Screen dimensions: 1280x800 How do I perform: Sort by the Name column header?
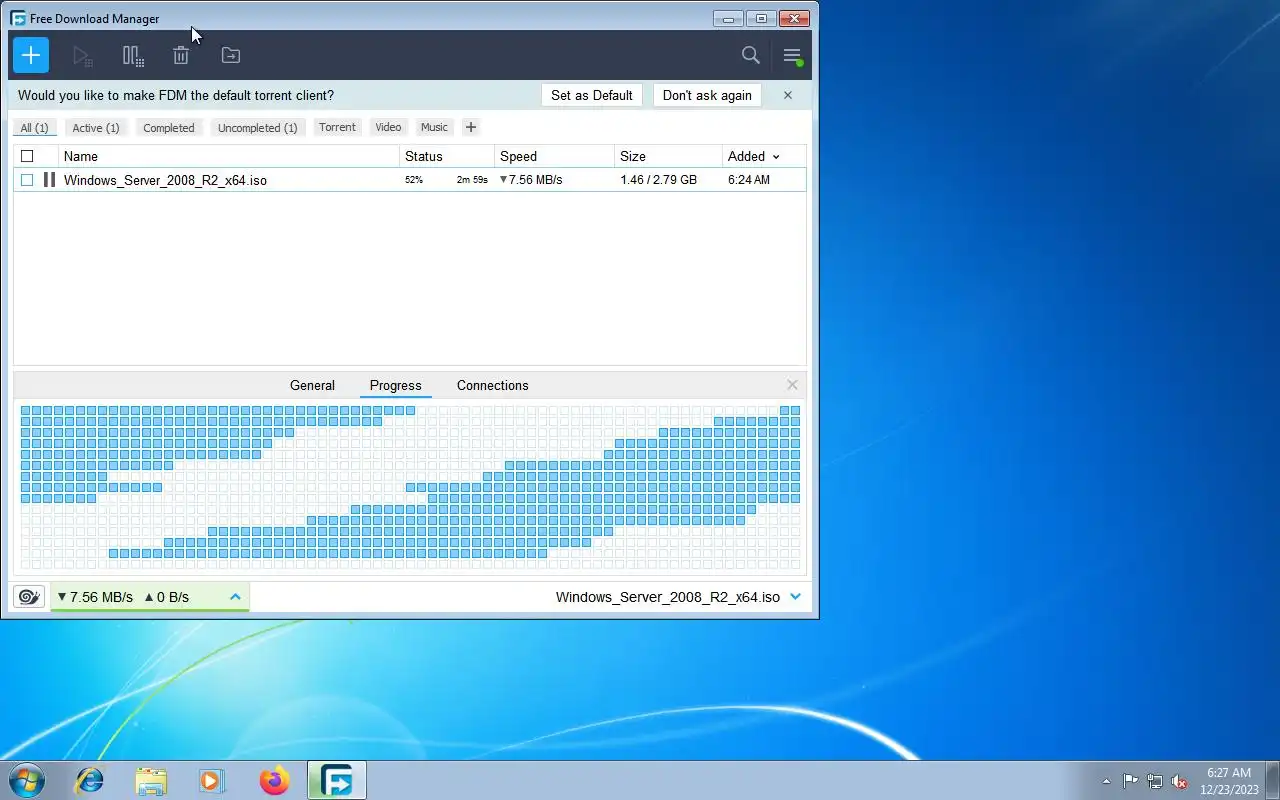tap(229, 156)
